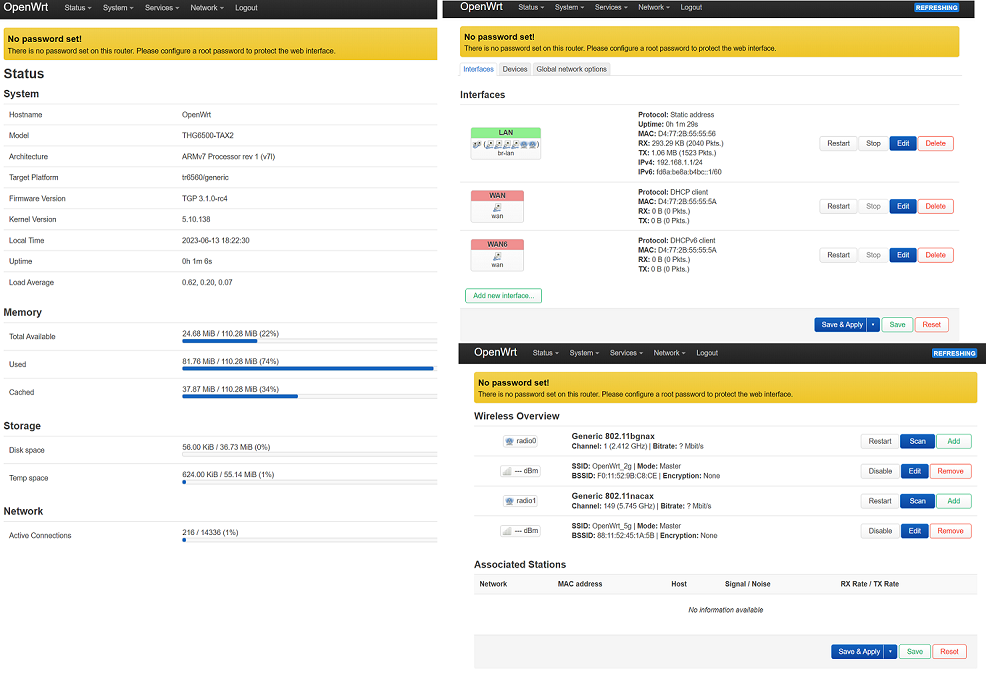Image resolution: width=986 pixels, height=677 pixels.
Task: Click Reset on Interfaces page
Action: pyautogui.click(x=931, y=324)
